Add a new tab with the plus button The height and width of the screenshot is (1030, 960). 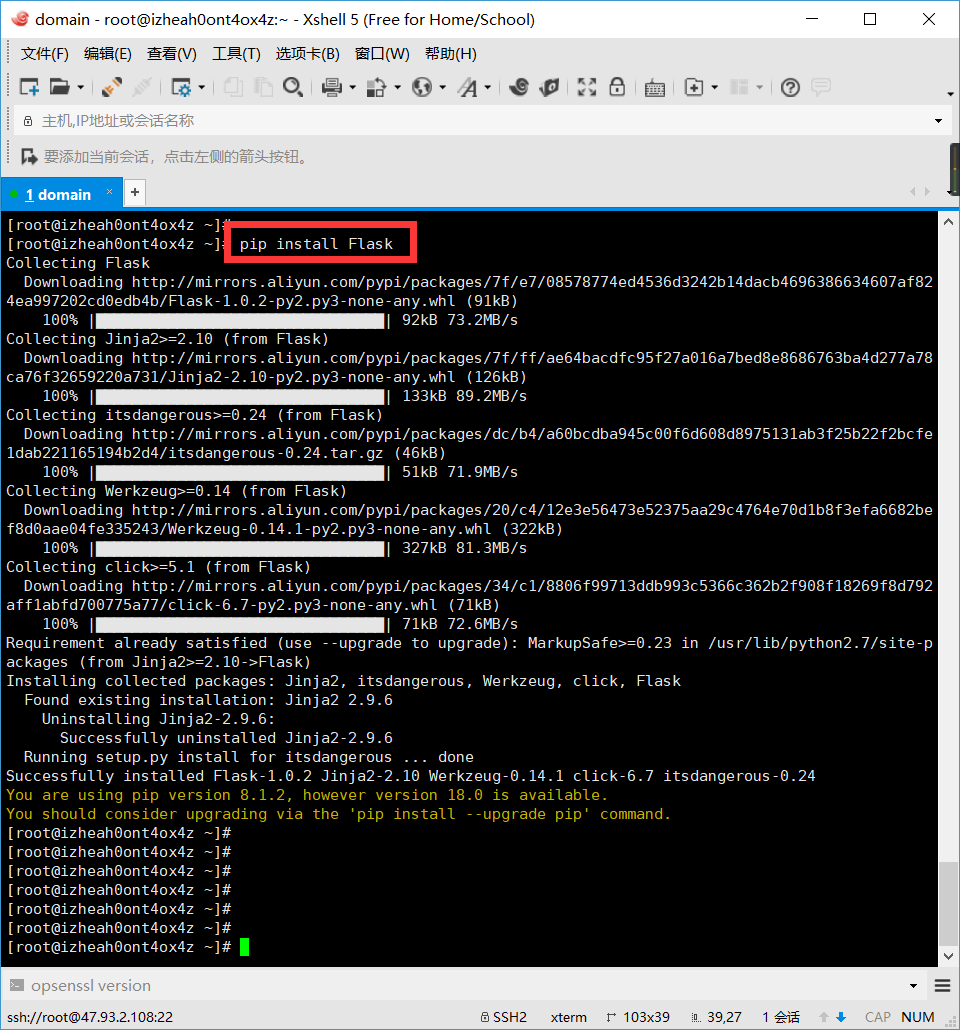[x=135, y=192]
